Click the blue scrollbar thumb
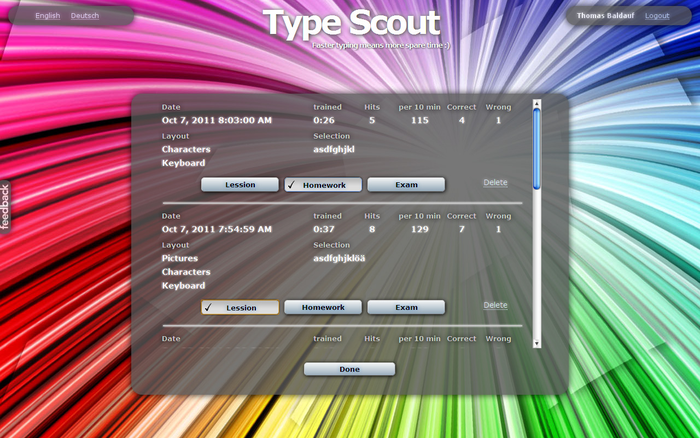This screenshot has width=700, height=438. coord(537,145)
